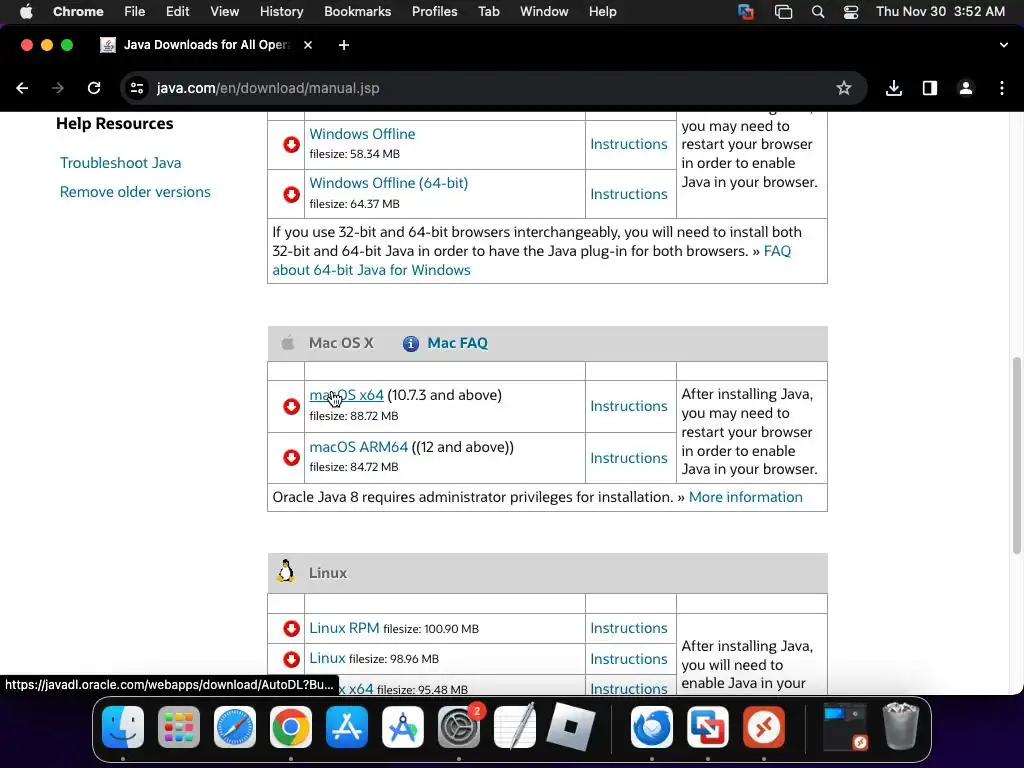Open the More information link
Screen dimensions: 1024x768
point(745,497)
